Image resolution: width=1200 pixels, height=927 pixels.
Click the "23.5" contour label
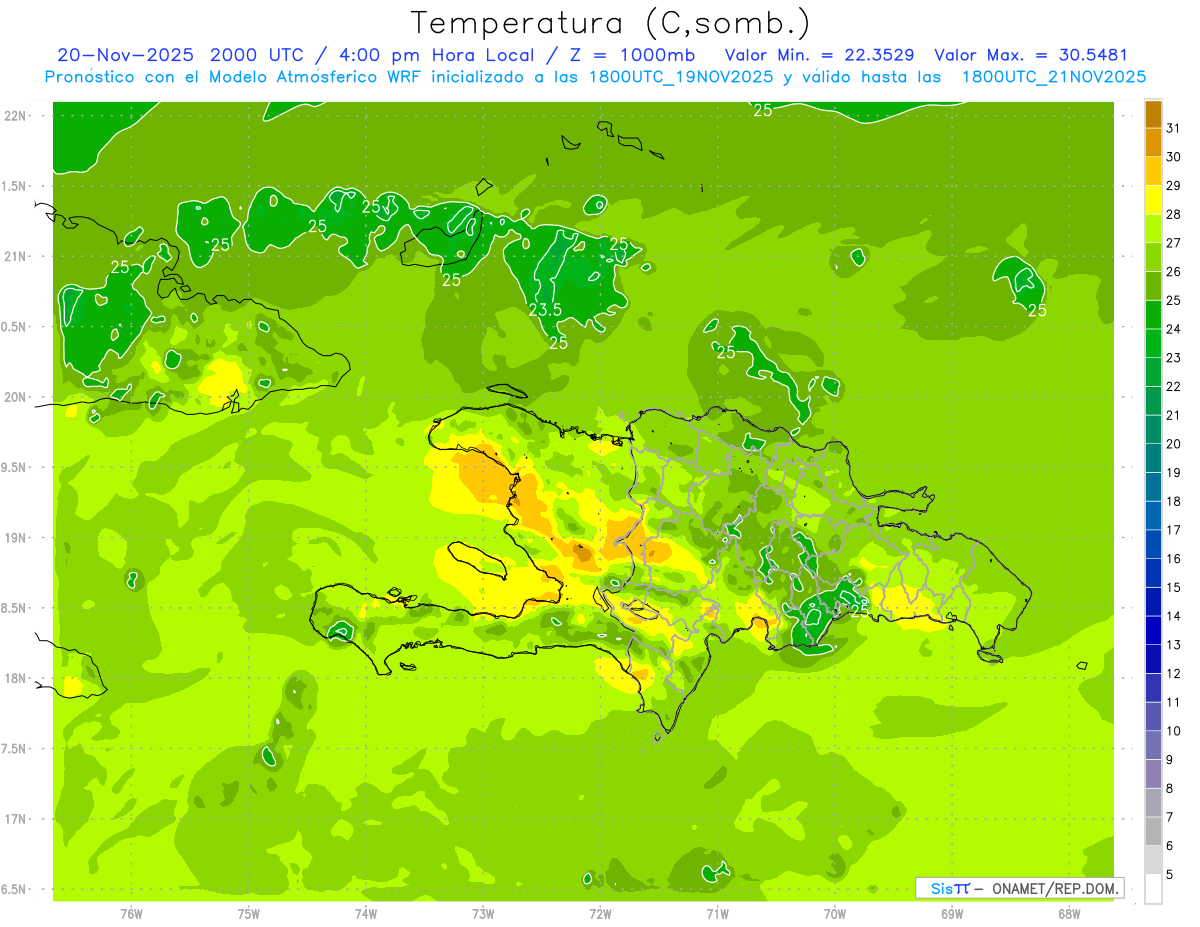click(545, 310)
